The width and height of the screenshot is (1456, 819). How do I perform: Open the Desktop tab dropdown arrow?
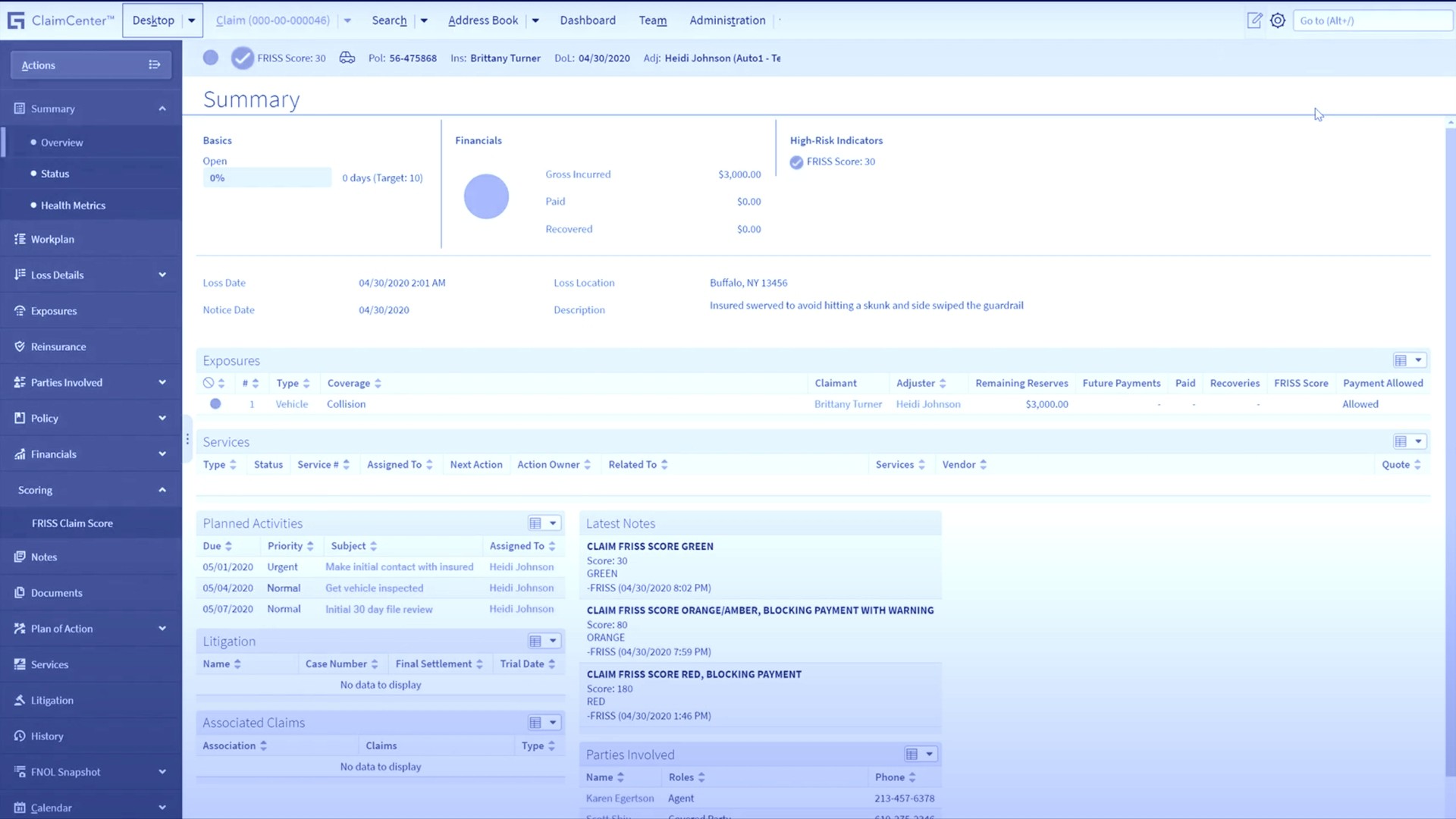192,20
